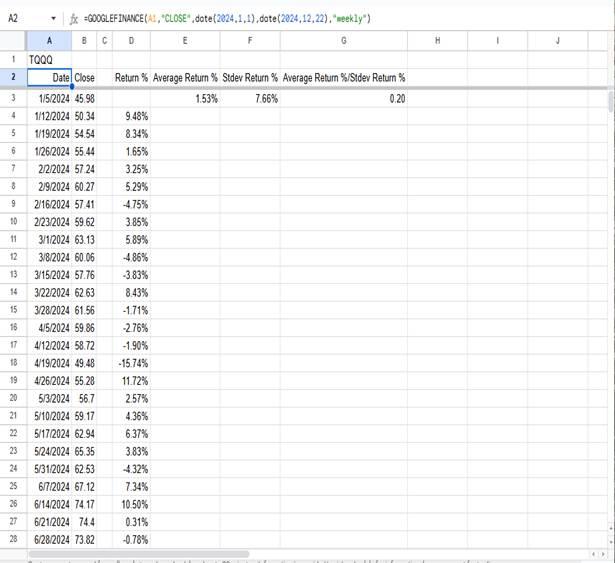Click the return cell 9.48%
The width and height of the screenshot is (615, 563).
[131, 116]
